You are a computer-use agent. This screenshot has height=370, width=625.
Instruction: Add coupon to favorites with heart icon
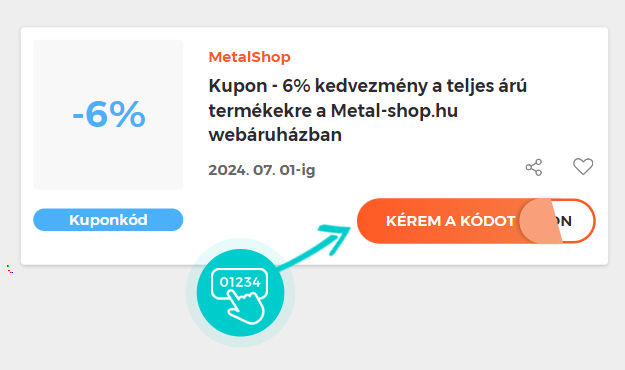click(583, 167)
